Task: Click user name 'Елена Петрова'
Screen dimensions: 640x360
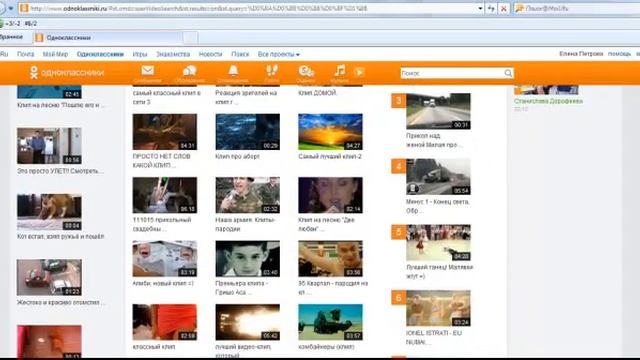Action: 581,54
